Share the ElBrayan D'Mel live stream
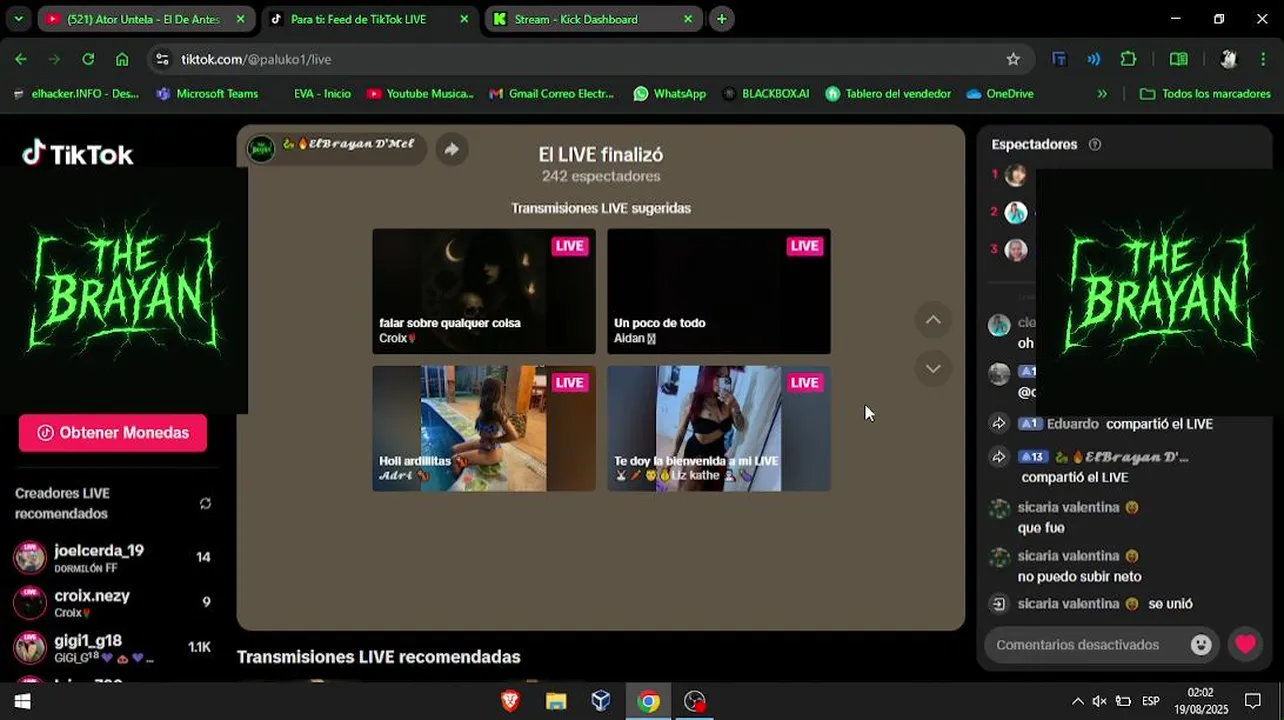The image size is (1284, 720). pyautogui.click(x=452, y=149)
